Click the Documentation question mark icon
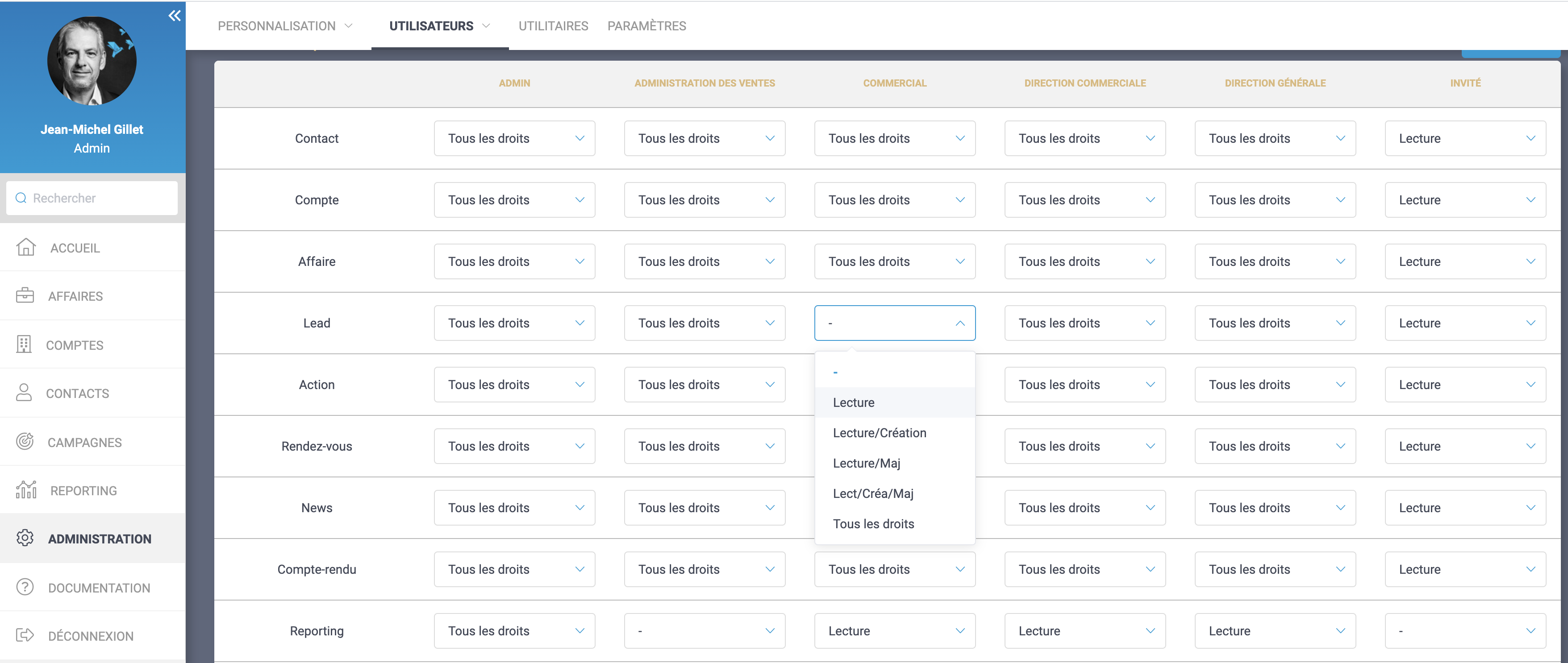Viewport: 1568px width, 663px height. click(25, 587)
